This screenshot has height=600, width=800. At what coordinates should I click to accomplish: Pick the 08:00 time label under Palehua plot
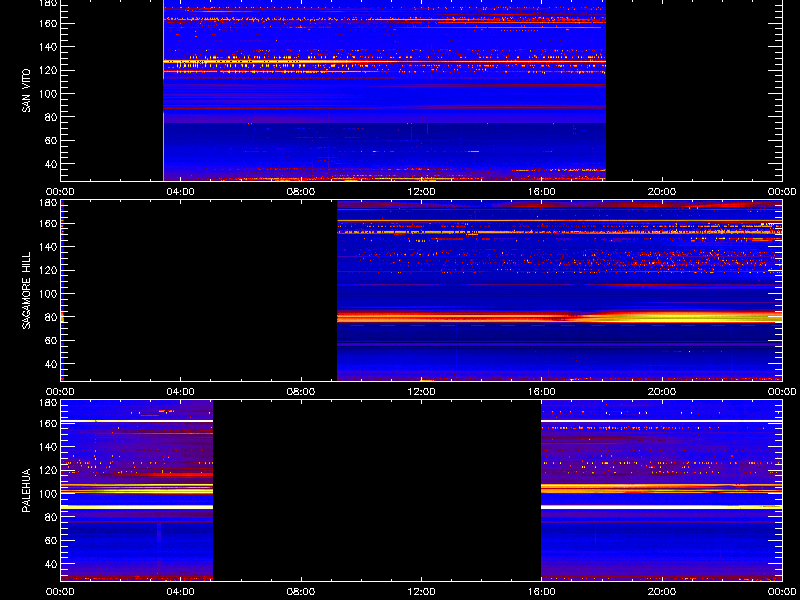301,592
